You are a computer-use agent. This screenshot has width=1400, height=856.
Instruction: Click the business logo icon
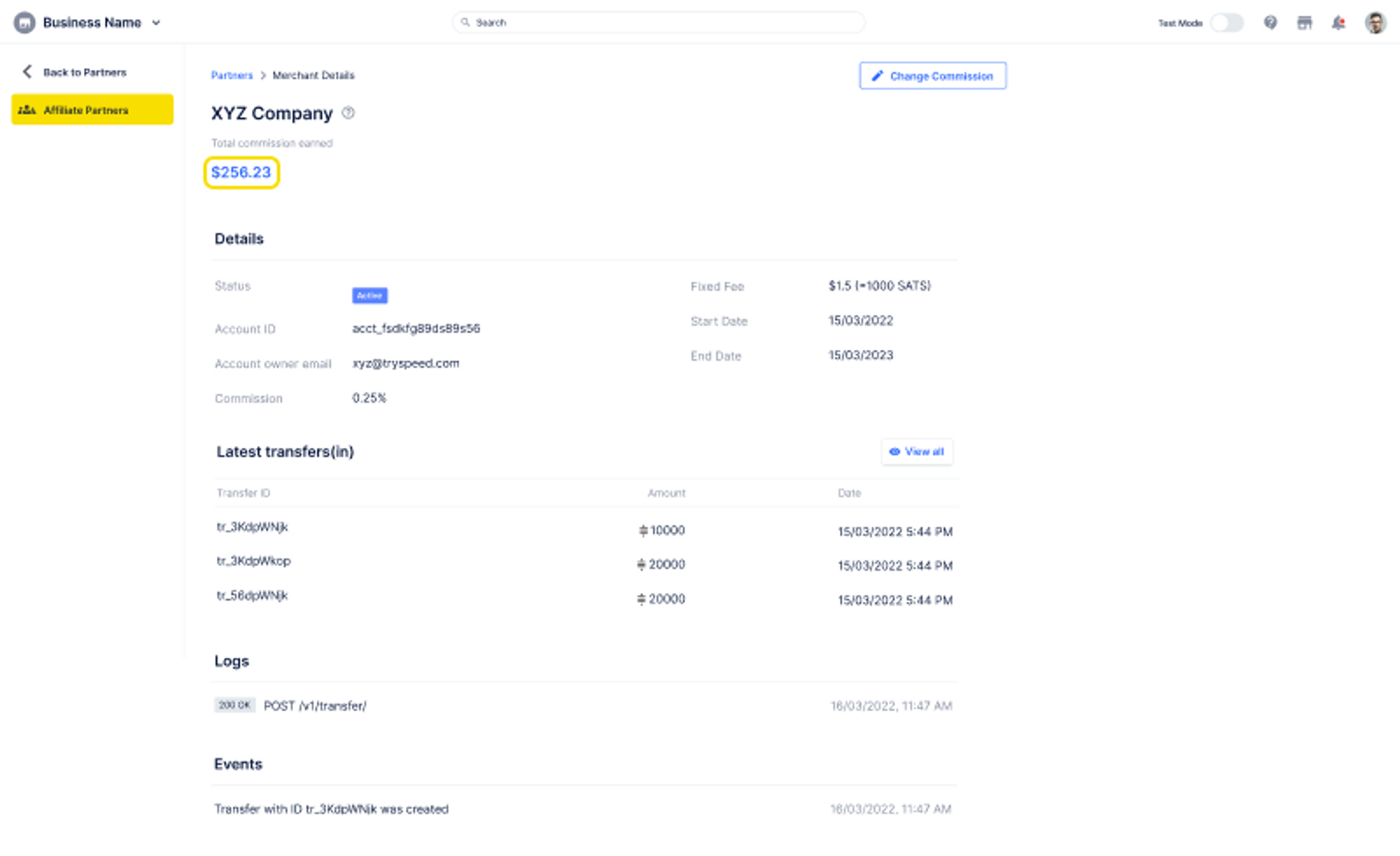24,22
